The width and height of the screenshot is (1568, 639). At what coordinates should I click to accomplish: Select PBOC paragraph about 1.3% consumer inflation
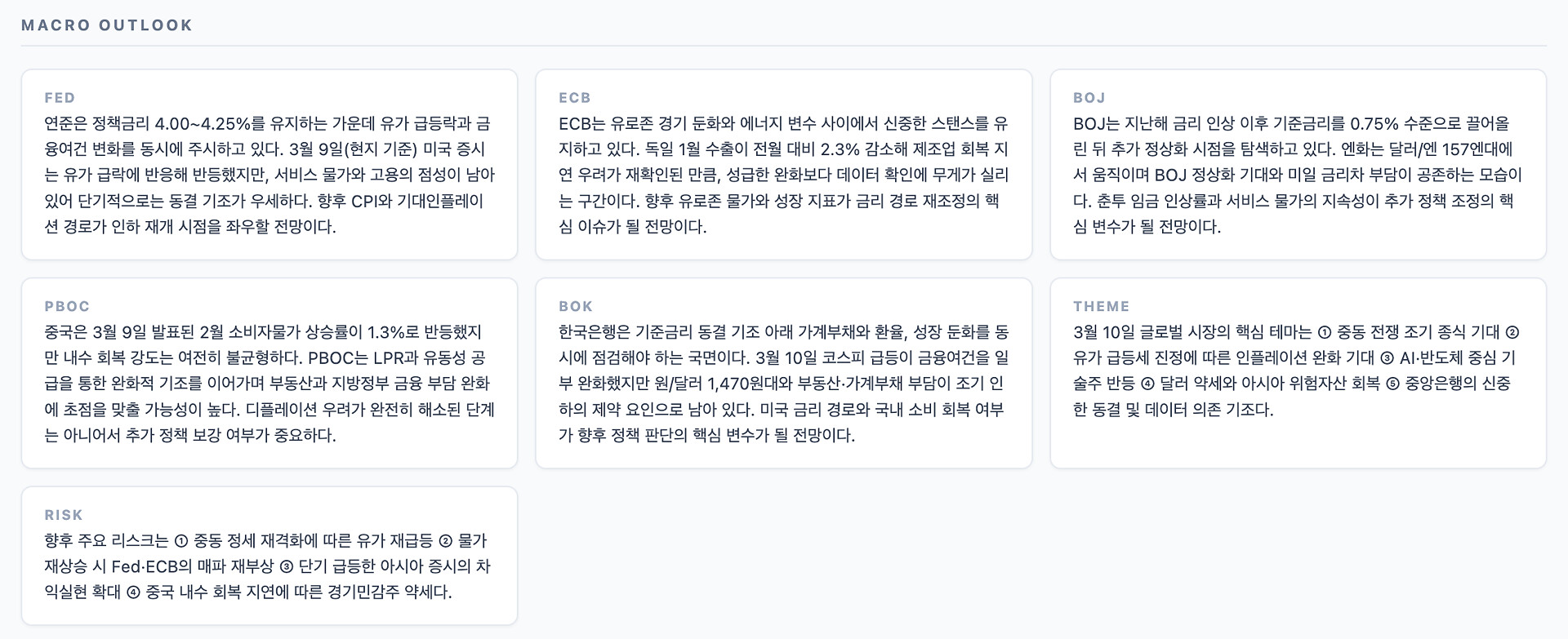(x=269, y=384)
